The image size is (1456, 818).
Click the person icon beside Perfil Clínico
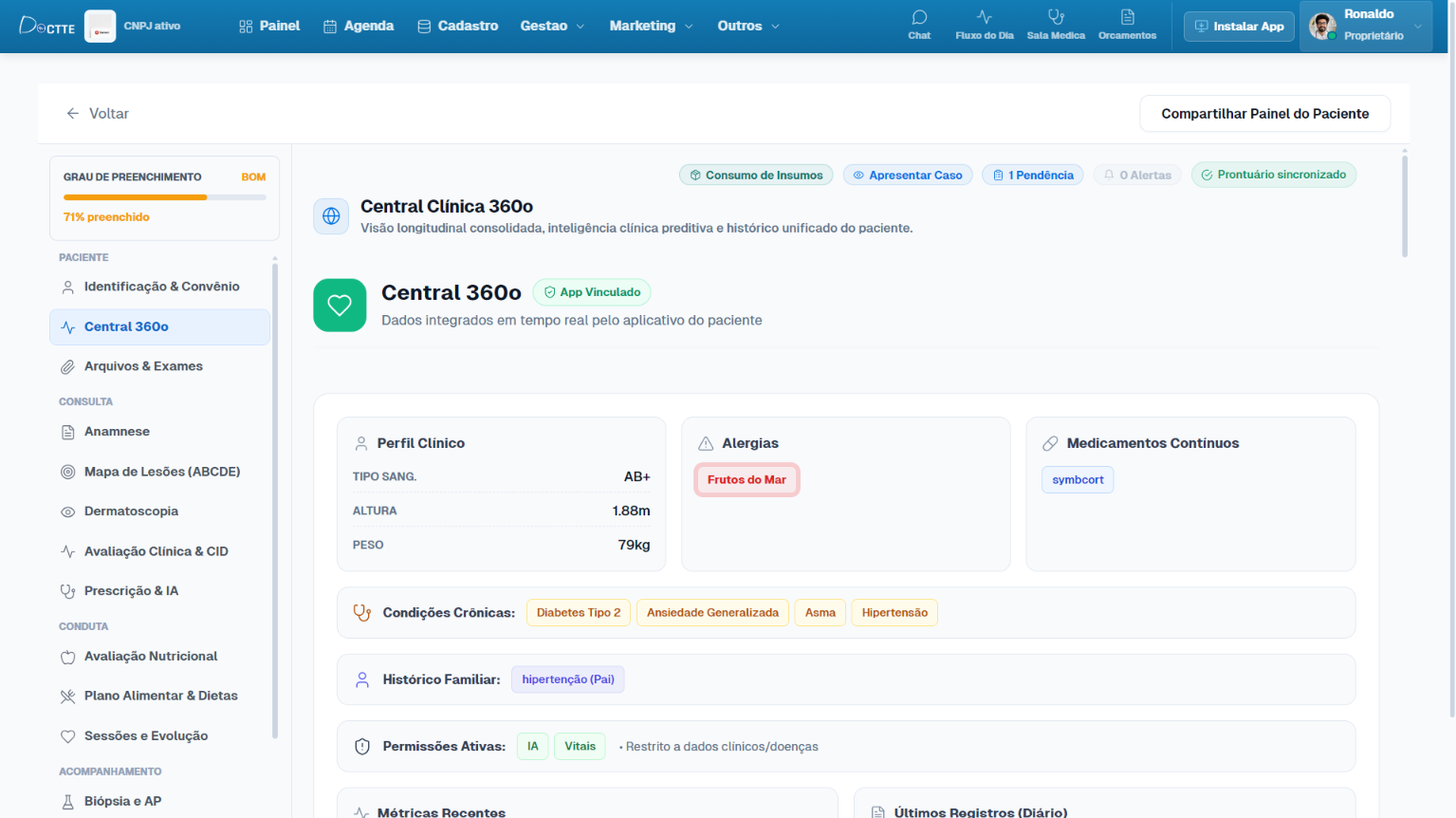pos(361,443)
